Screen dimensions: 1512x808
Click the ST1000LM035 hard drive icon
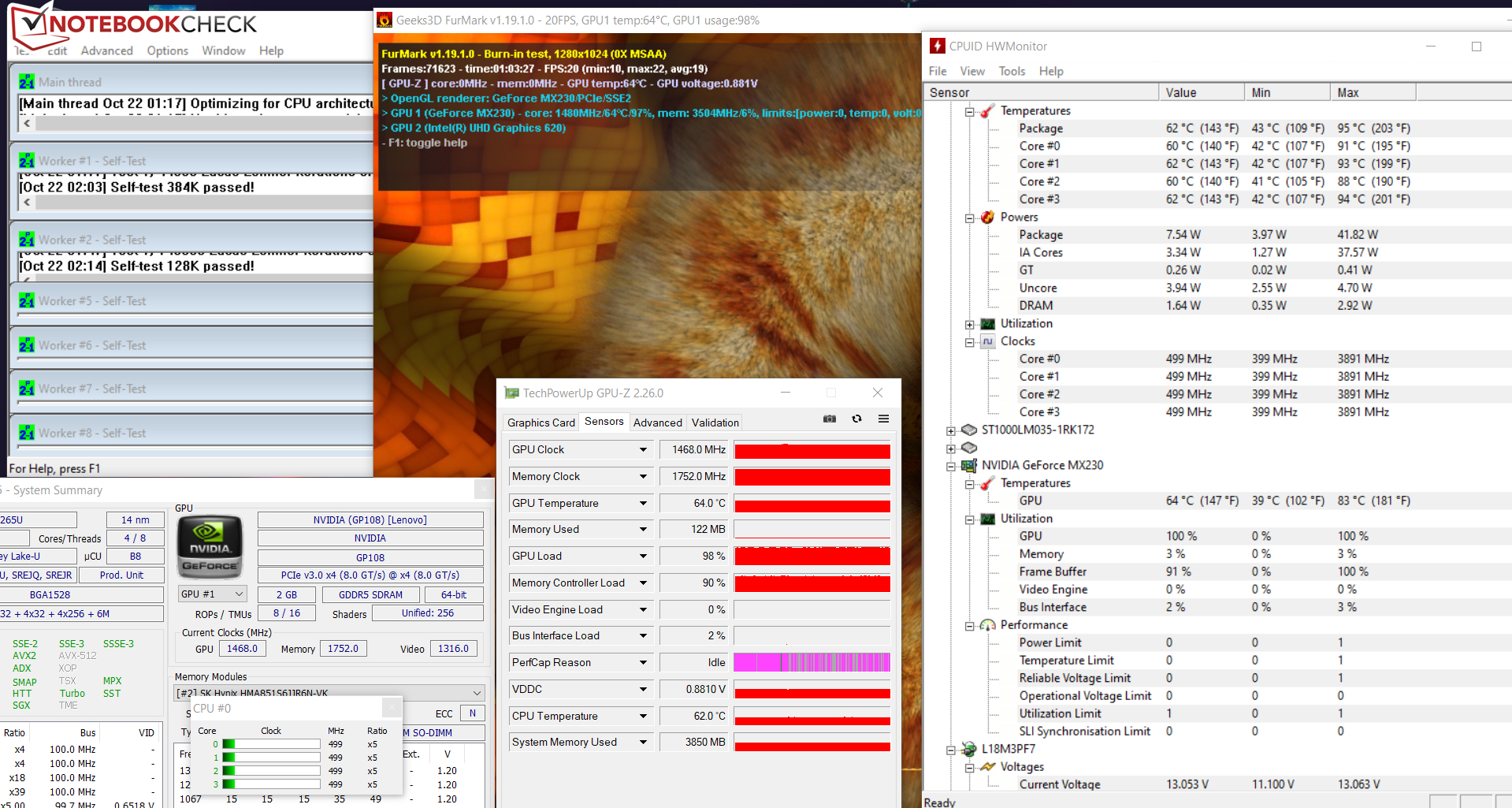point(969,430)
